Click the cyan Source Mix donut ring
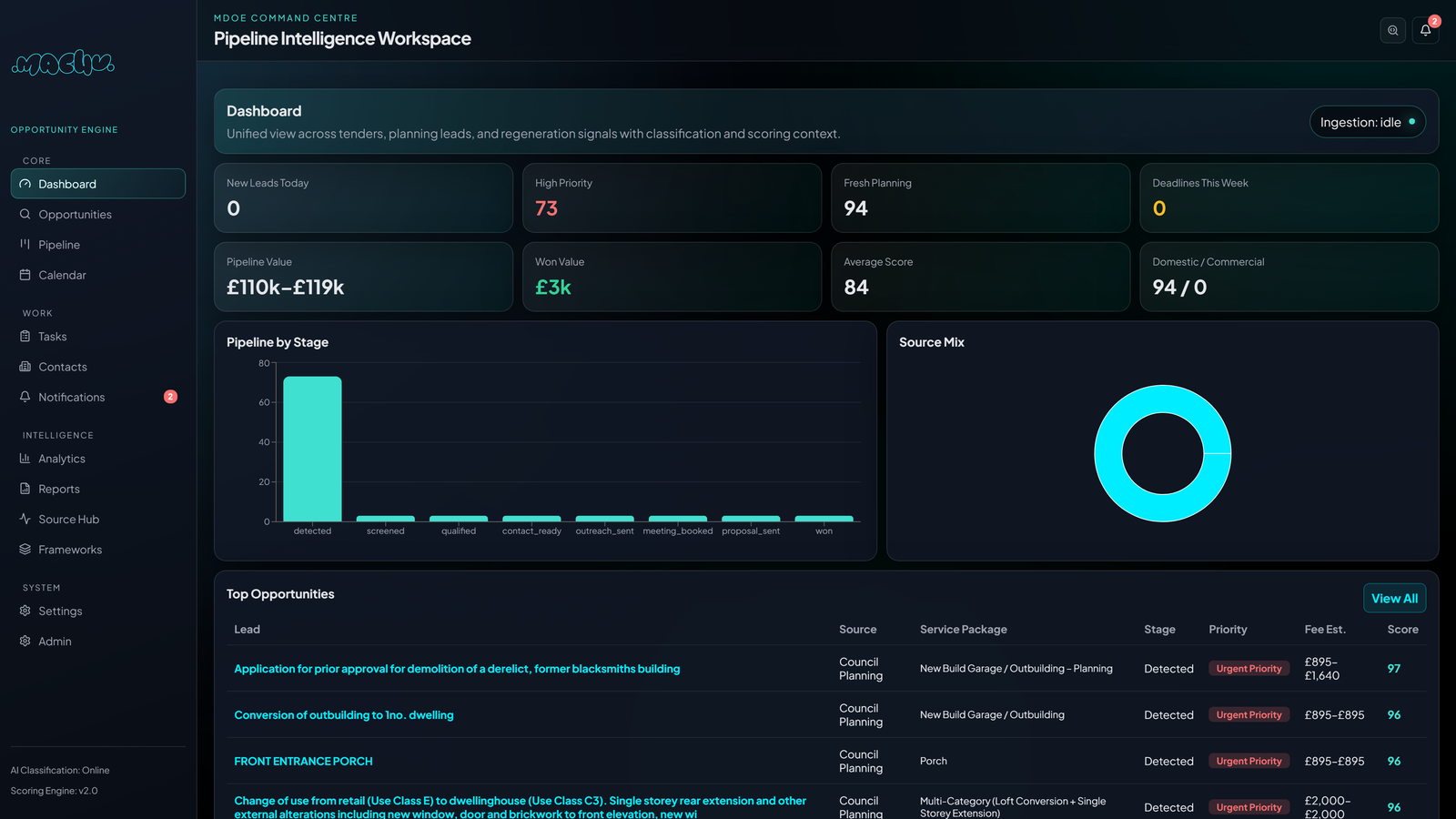Image resolution: width=1456 pixels, height=819 pixels. (1108, 453)
